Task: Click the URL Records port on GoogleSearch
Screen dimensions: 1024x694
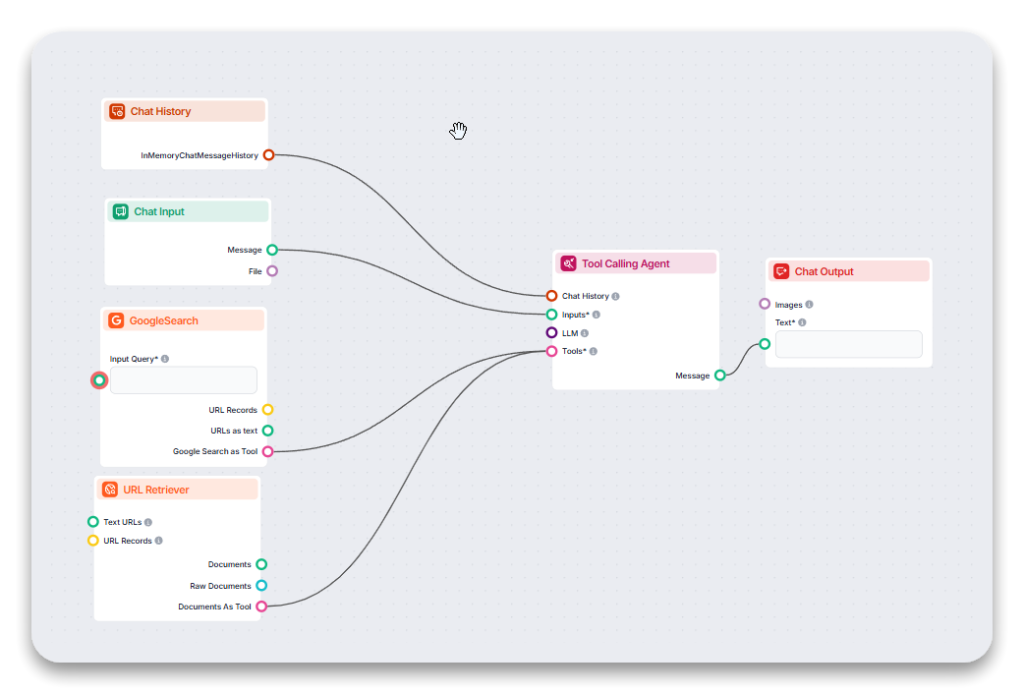Action: pyautogui.click(x=268, y=409)
